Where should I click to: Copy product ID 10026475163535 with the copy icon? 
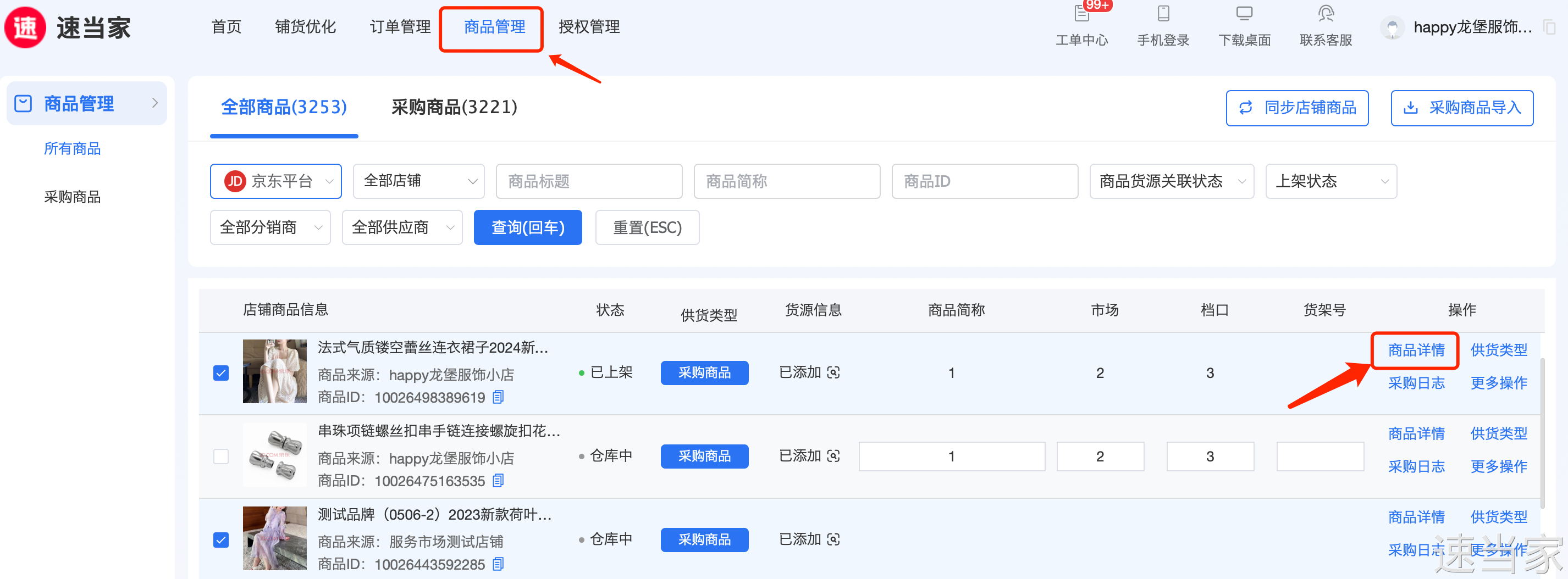[x=498, y=481]
